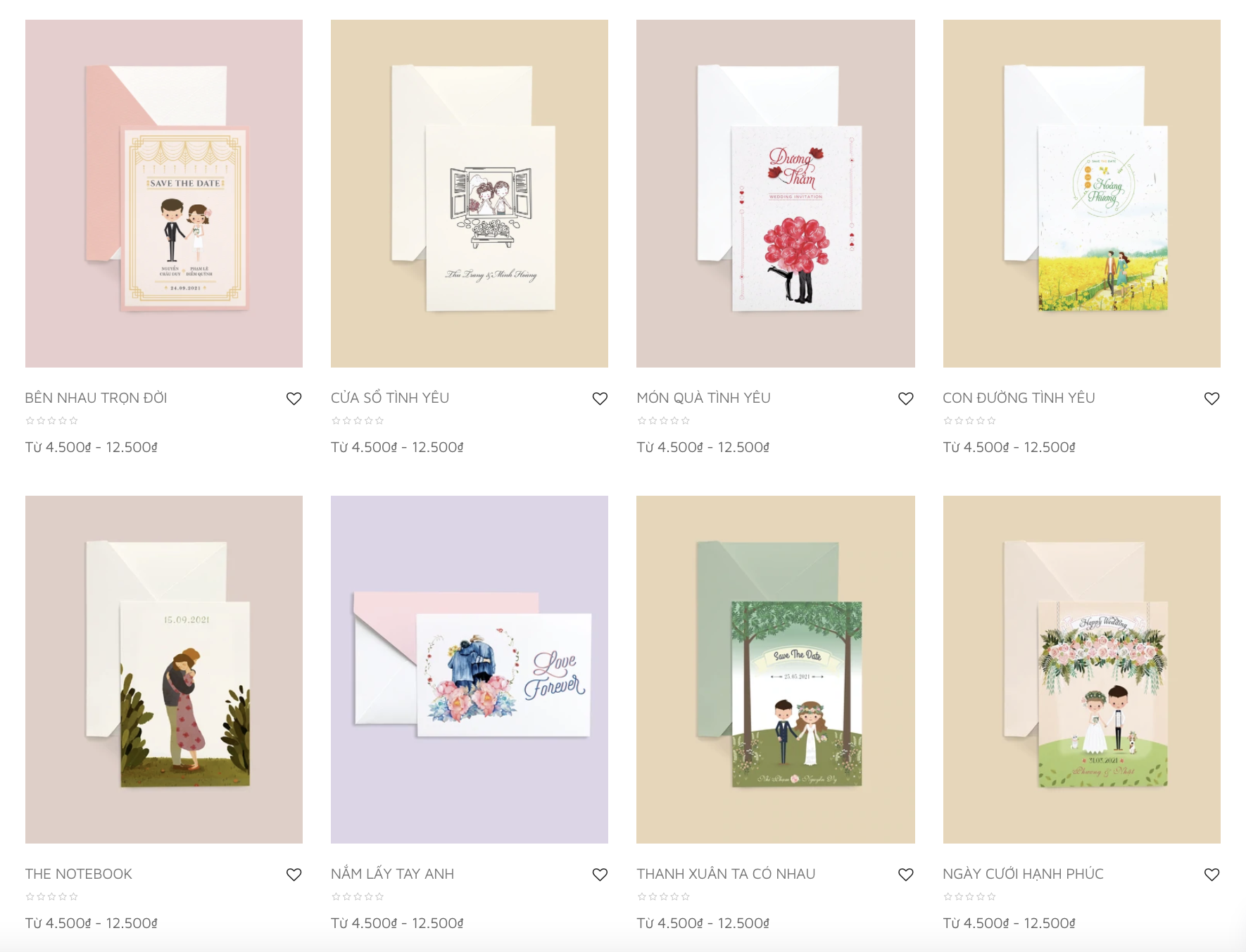Click star rating under NGÀY CƯỚI HẠNH PHÚC
This screenshot has height=952, width=1246.
tap(969, 896)
